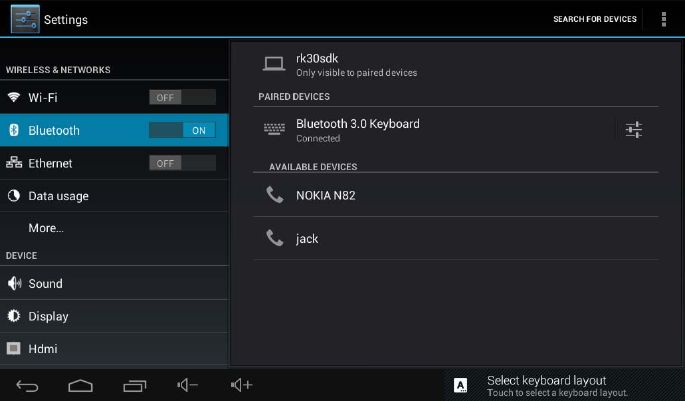Click the phone icon beside jack
Image resolution: width=685 pixels, height=401 pixels.
click(x=275, y=238)
